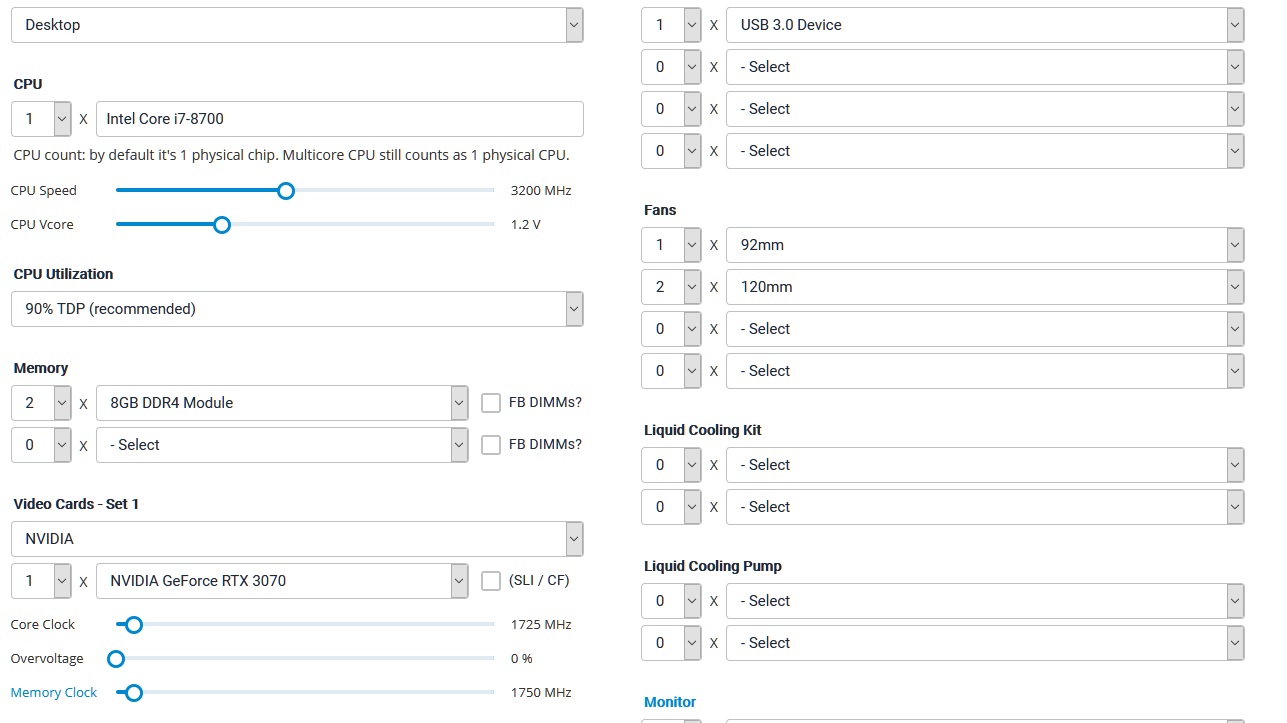The image size is (1287, 723).
Task: Click the Memory Clock link label
Action: pyautogui.click(x=54, y=692)
